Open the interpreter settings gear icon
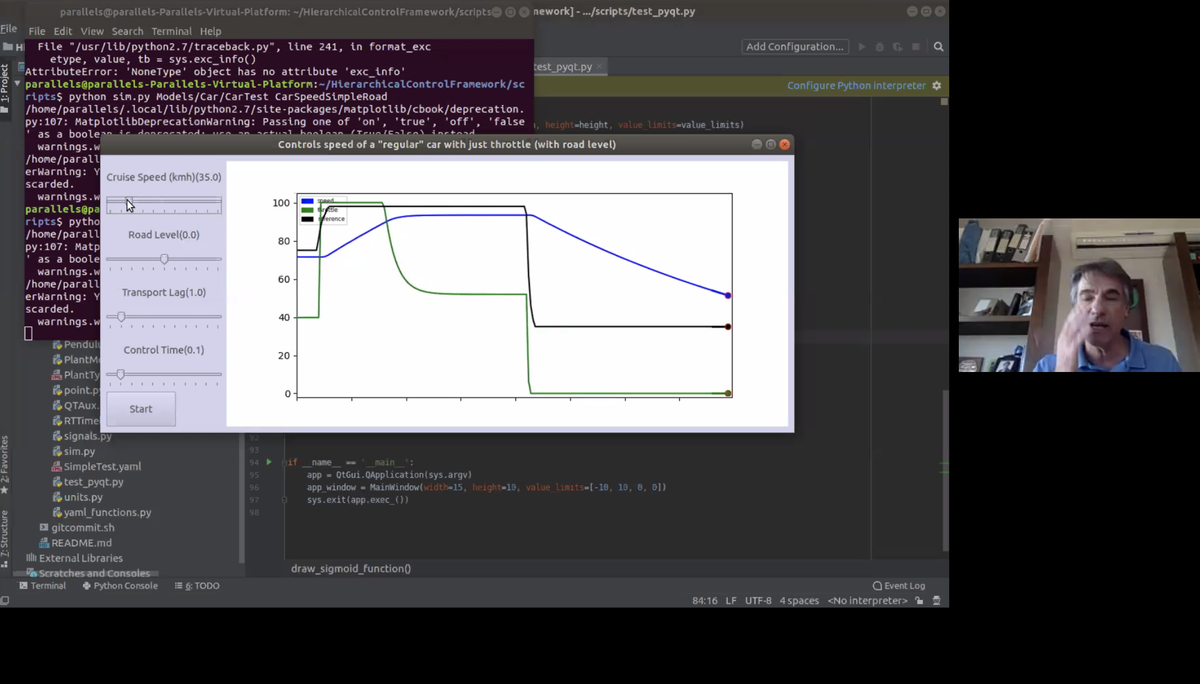 pyautogui.click(x=937, y=86)
